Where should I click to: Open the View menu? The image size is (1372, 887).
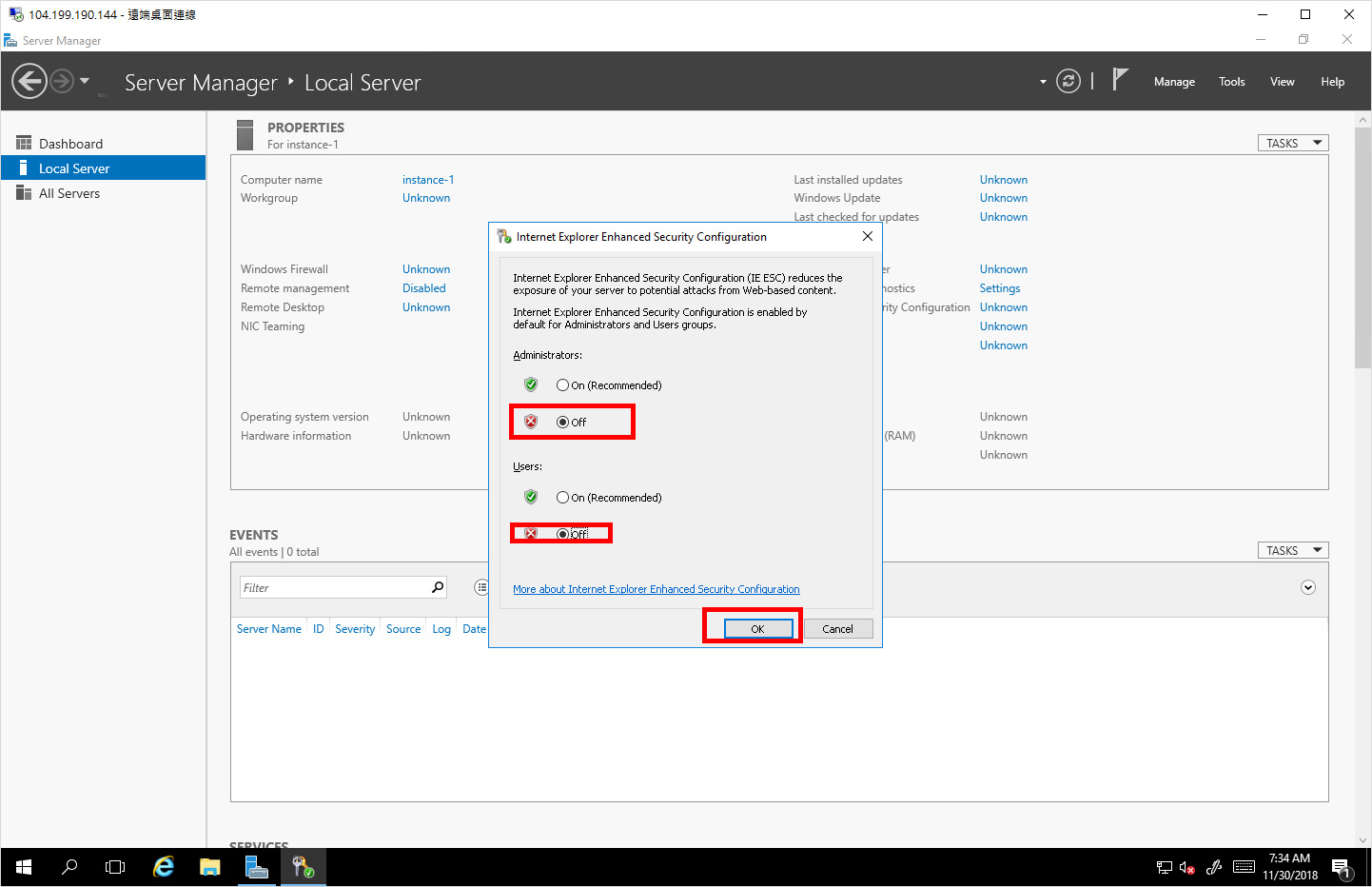(x=1282, y=82)
